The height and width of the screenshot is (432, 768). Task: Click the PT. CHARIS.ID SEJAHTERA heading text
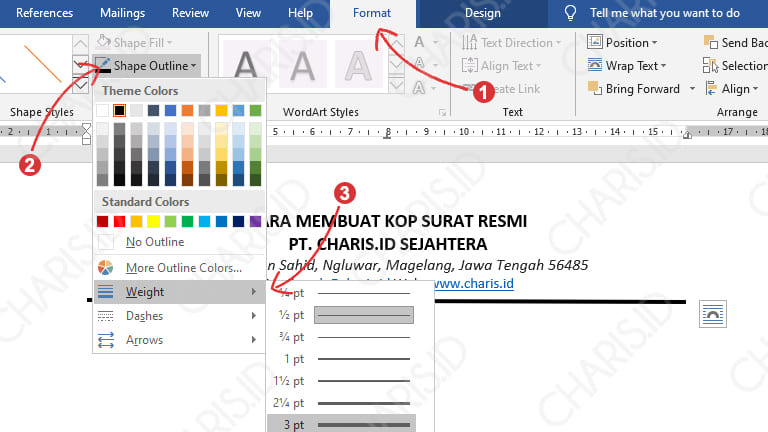[x=387, y=244]
